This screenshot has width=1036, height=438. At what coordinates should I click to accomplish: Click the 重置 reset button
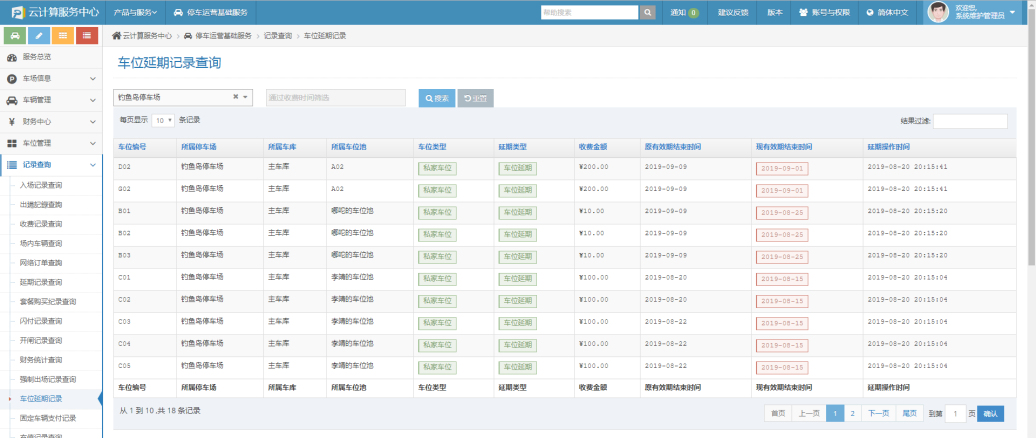tap(475, 98)
